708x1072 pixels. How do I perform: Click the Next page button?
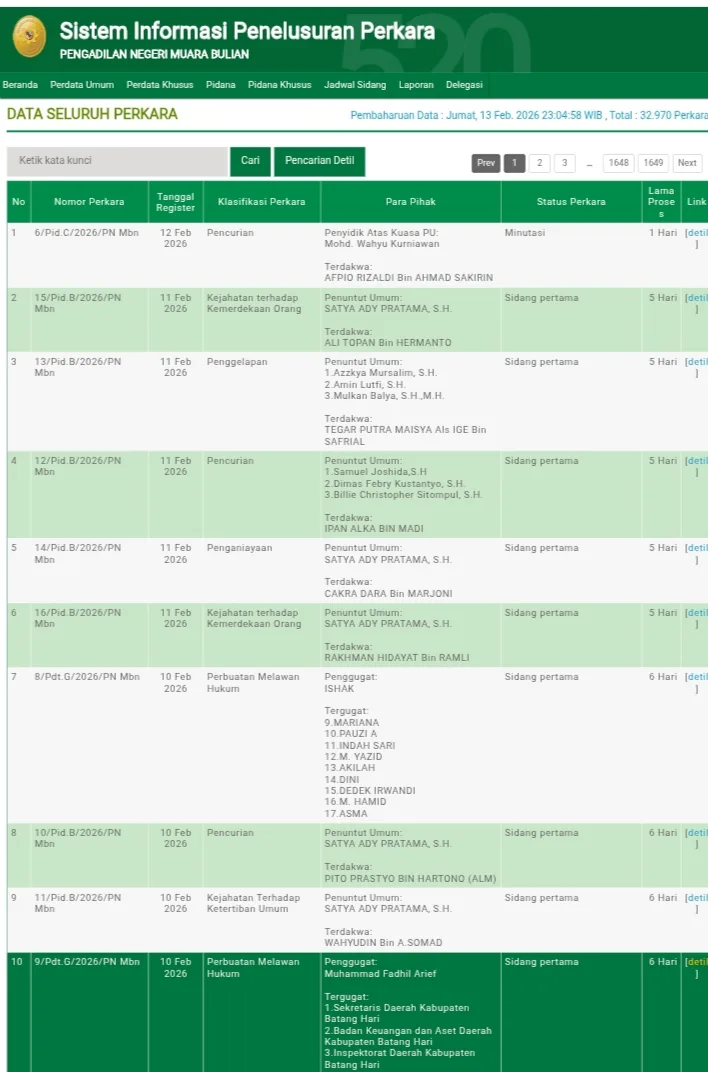687,163
